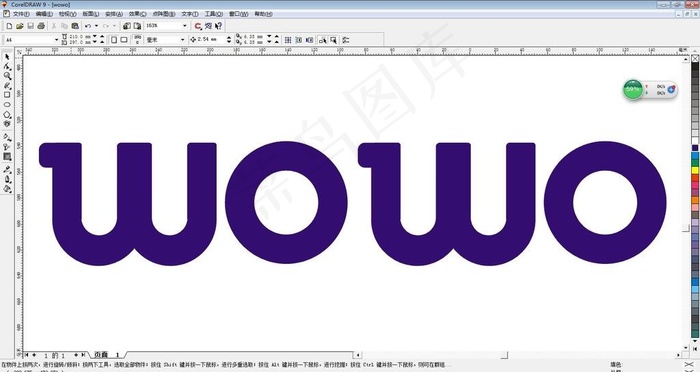Click the Open folder toolbar icon
The width and height of the screenshot is (700, 372).
tap(20, 26)
